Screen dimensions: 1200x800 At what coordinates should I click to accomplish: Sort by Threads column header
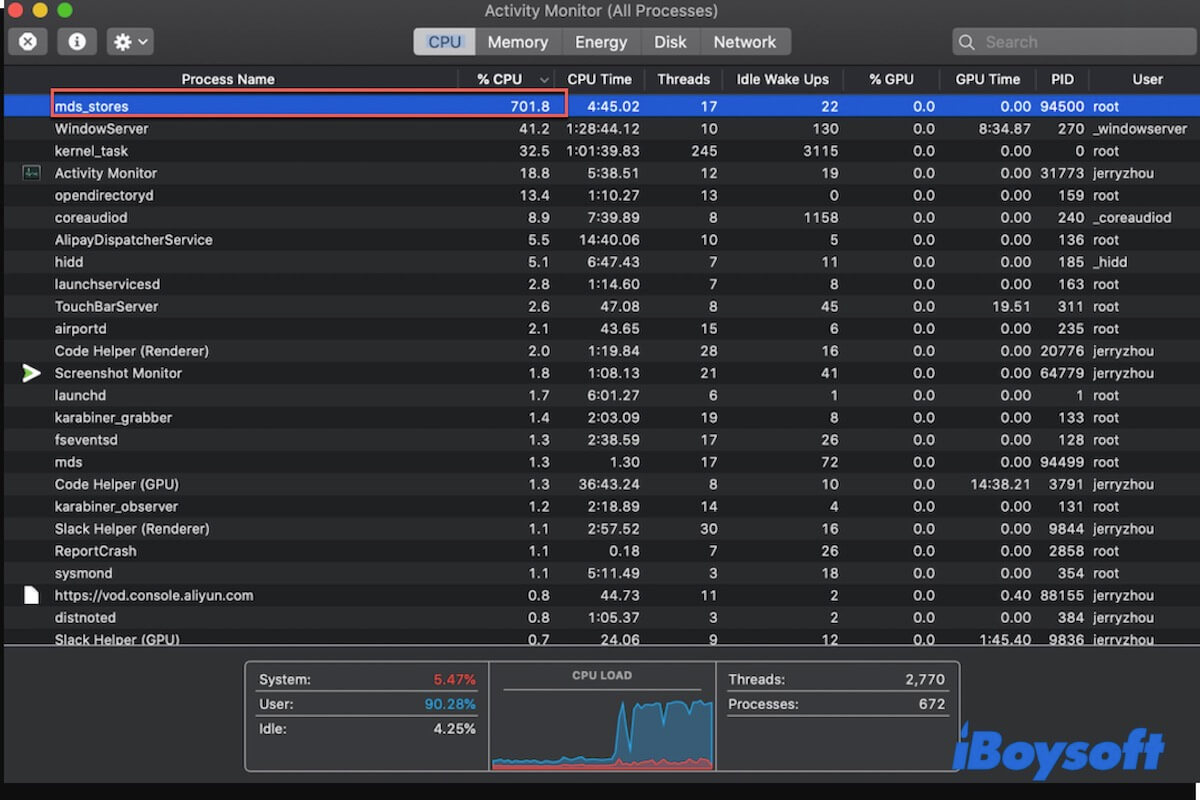click(x=683, y=79)
